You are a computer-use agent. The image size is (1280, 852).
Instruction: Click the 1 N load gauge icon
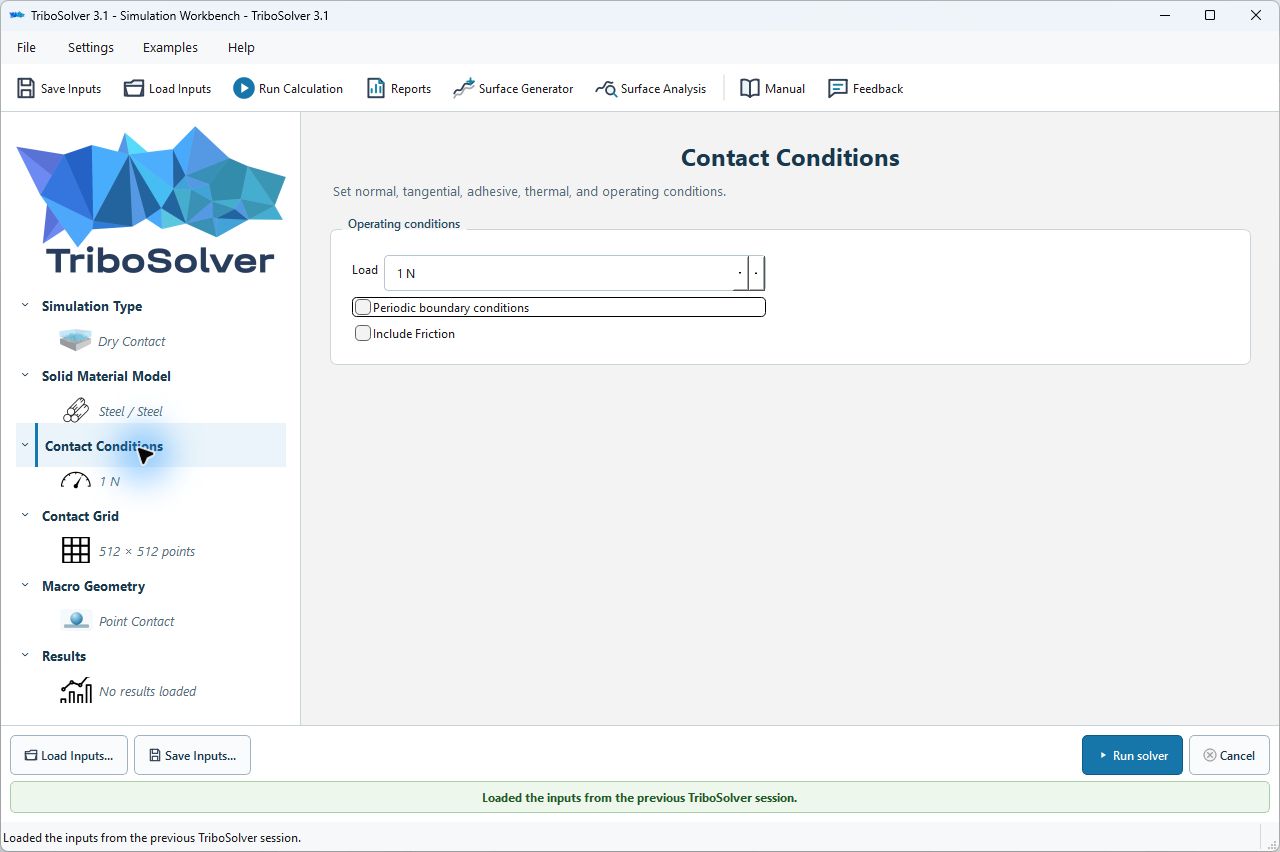pos(75,481)
